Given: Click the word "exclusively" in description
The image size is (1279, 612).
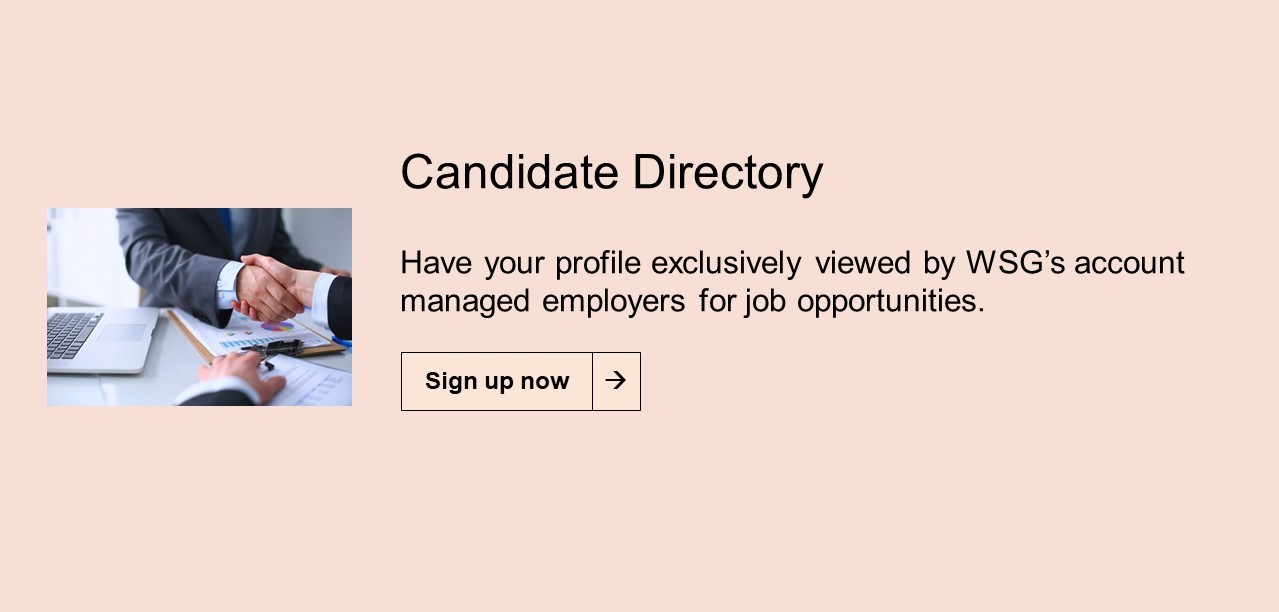Looking at the screenshot, I should click(x=726, y=263).
